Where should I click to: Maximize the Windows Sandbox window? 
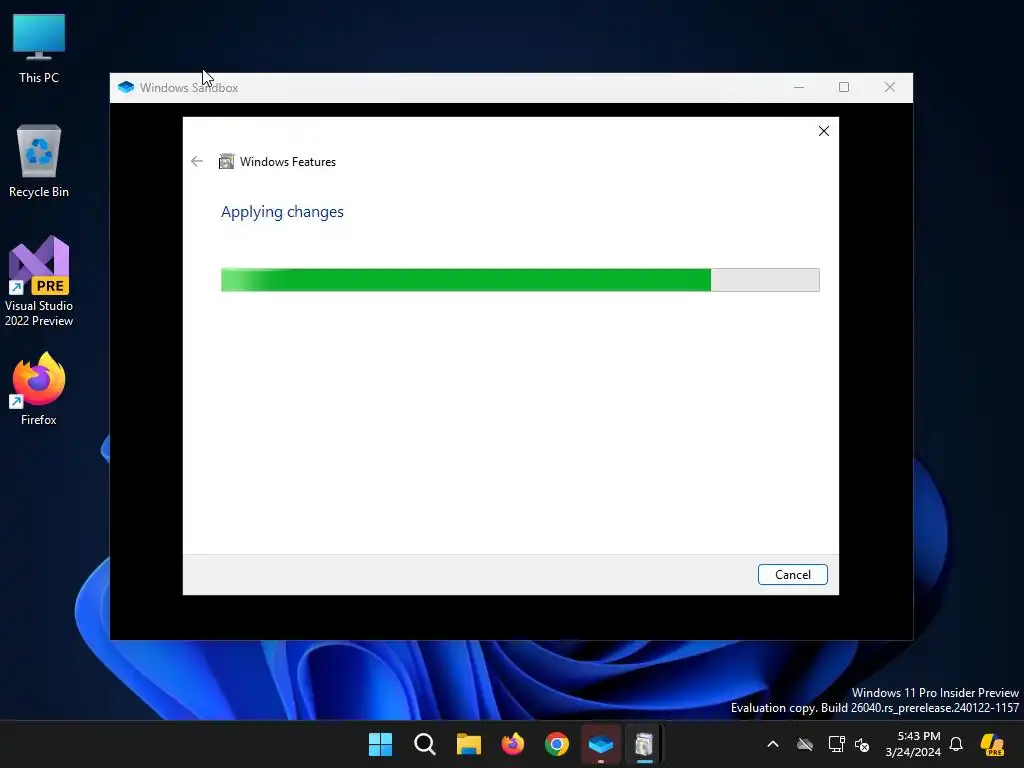tap(844, 88)
